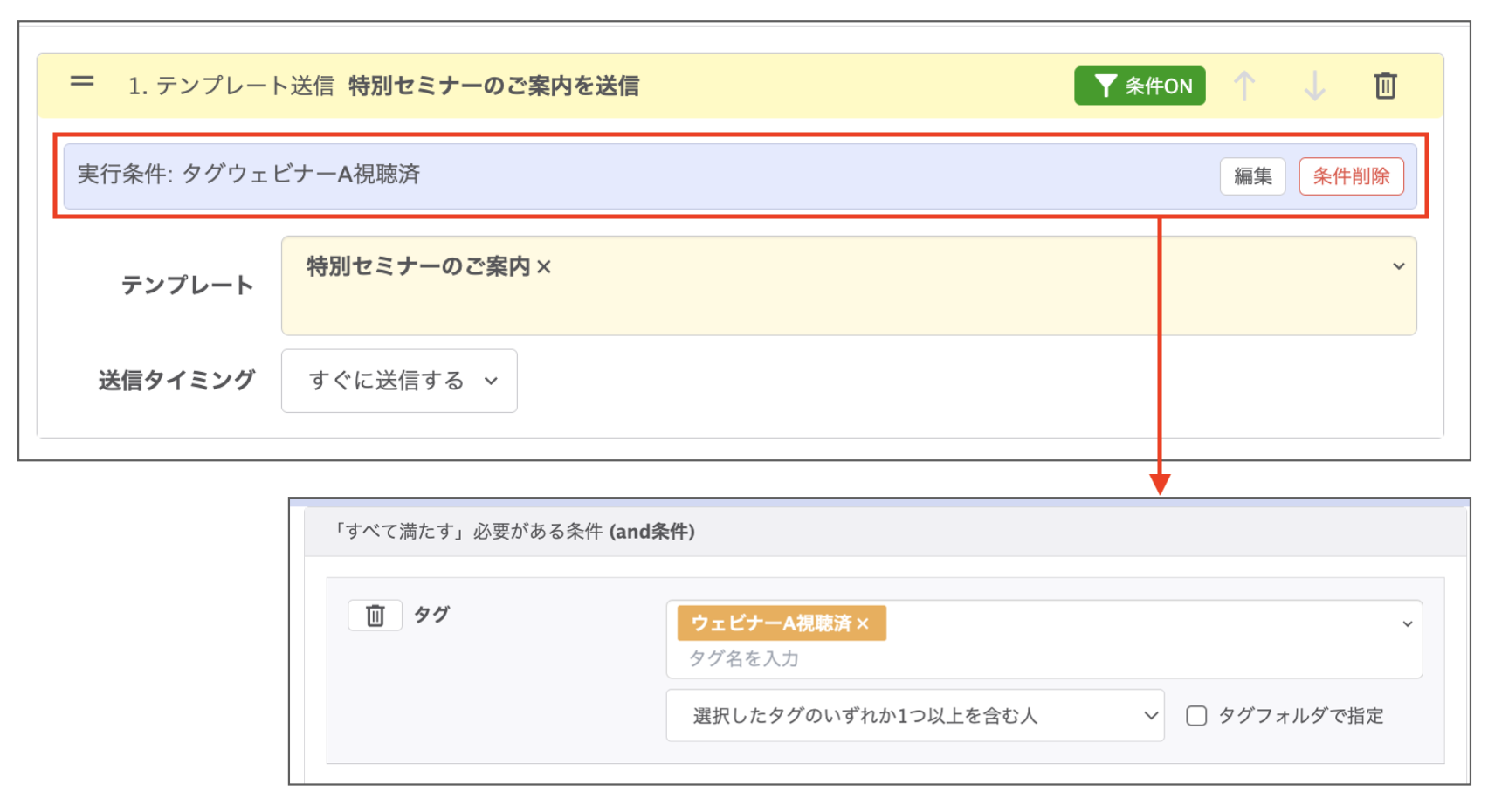Remove the ウェビナーA視聴済 tag with ×
1488x812 pixels.
863,623
